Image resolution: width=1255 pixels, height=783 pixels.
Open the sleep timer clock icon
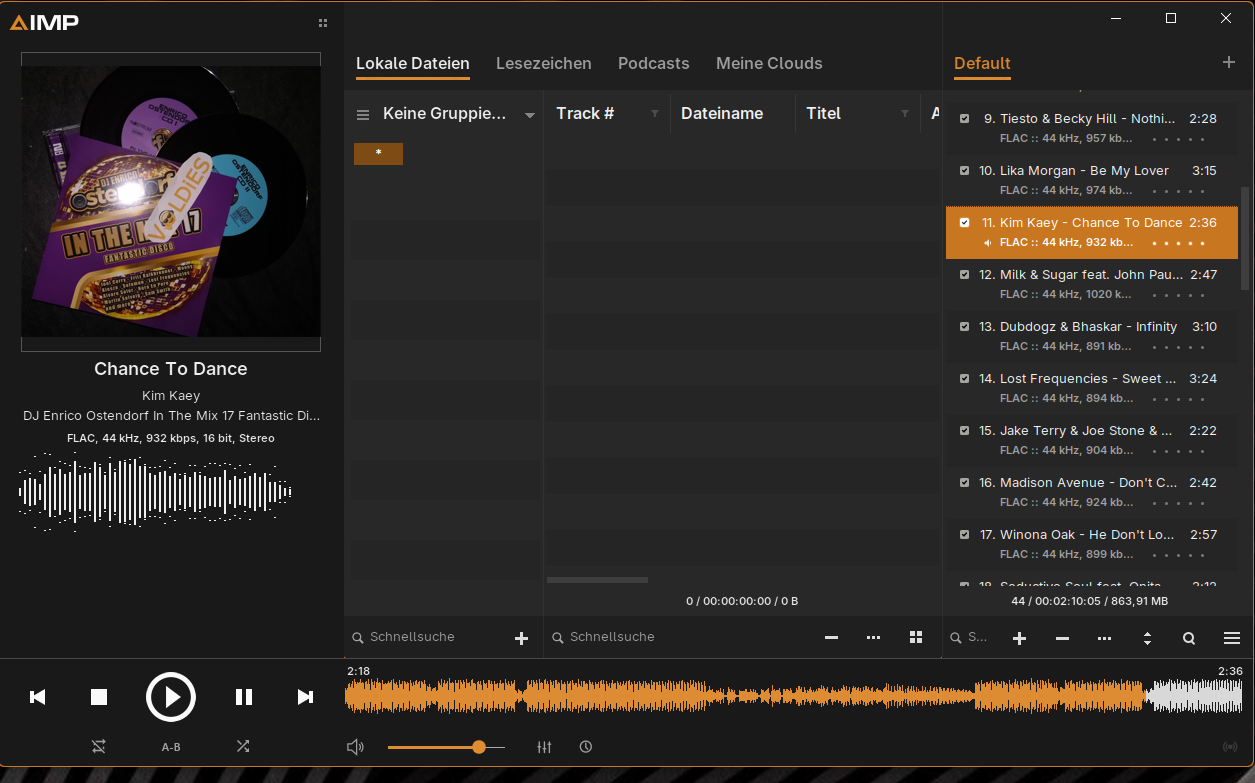pyautogui.click(x=586, y=747)
